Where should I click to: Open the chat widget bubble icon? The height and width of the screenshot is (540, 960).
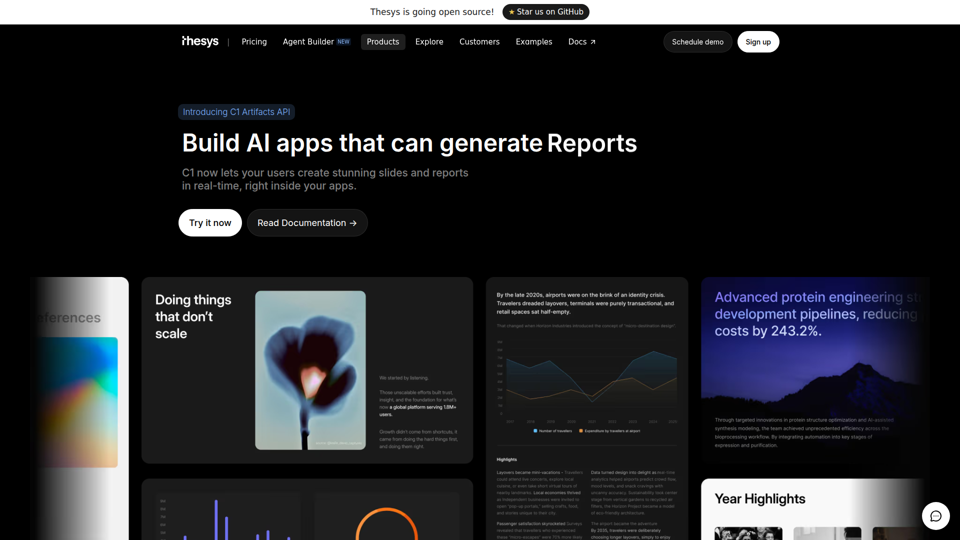tap(936, 516)
